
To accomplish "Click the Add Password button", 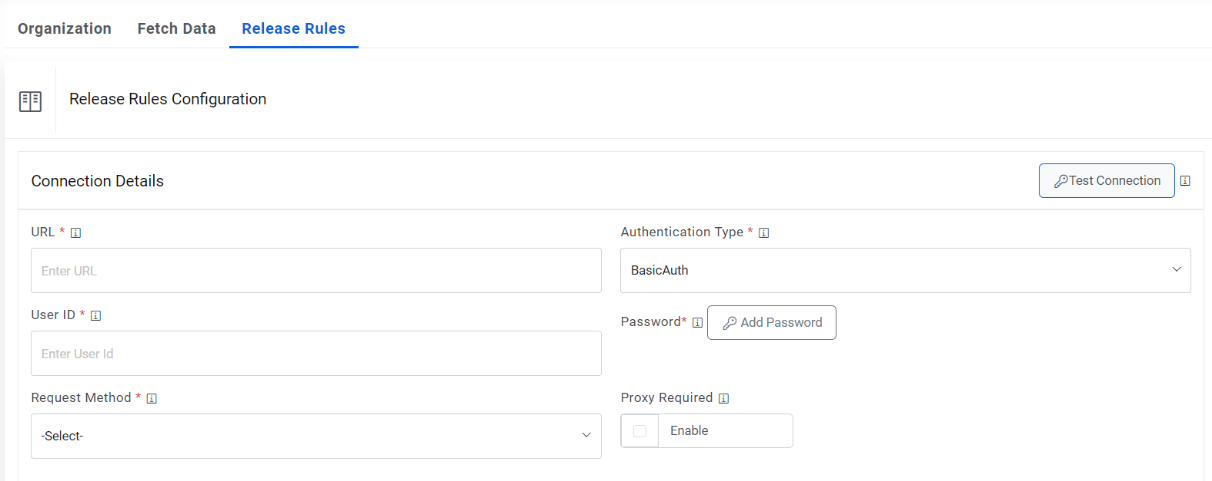I will [x=772, y=323].
